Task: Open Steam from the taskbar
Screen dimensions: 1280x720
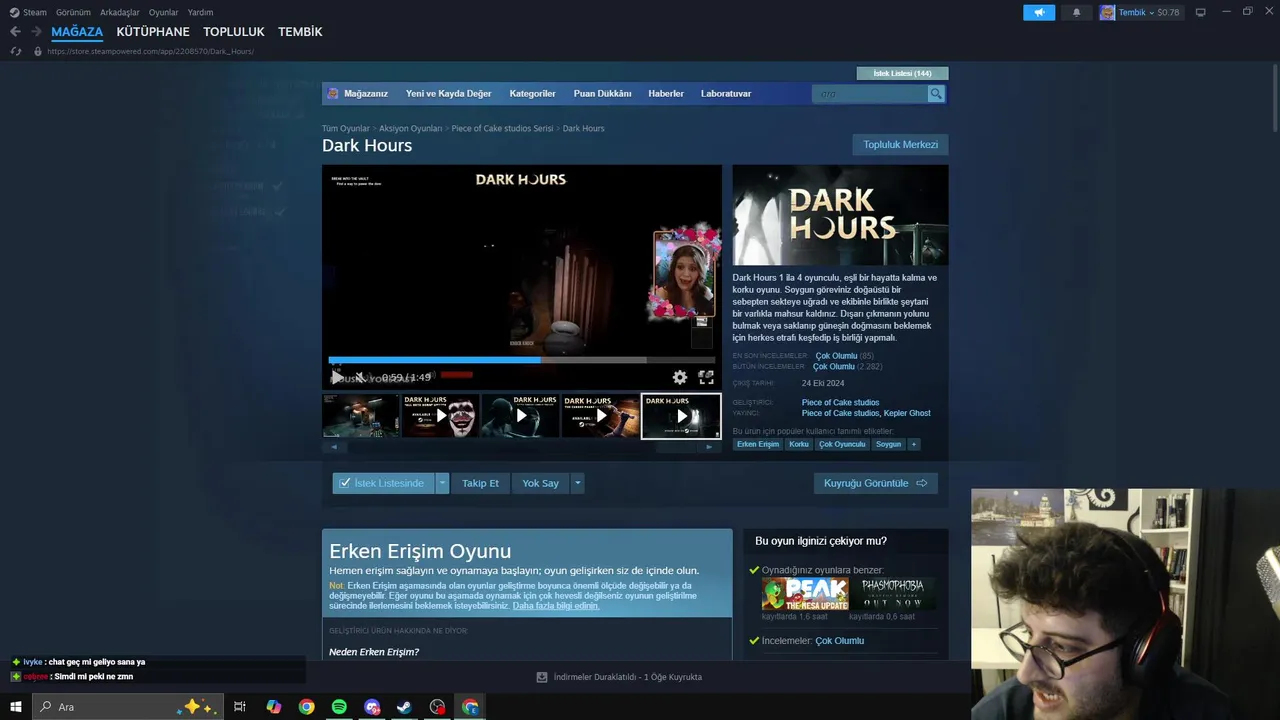Action: pos(404,707)
